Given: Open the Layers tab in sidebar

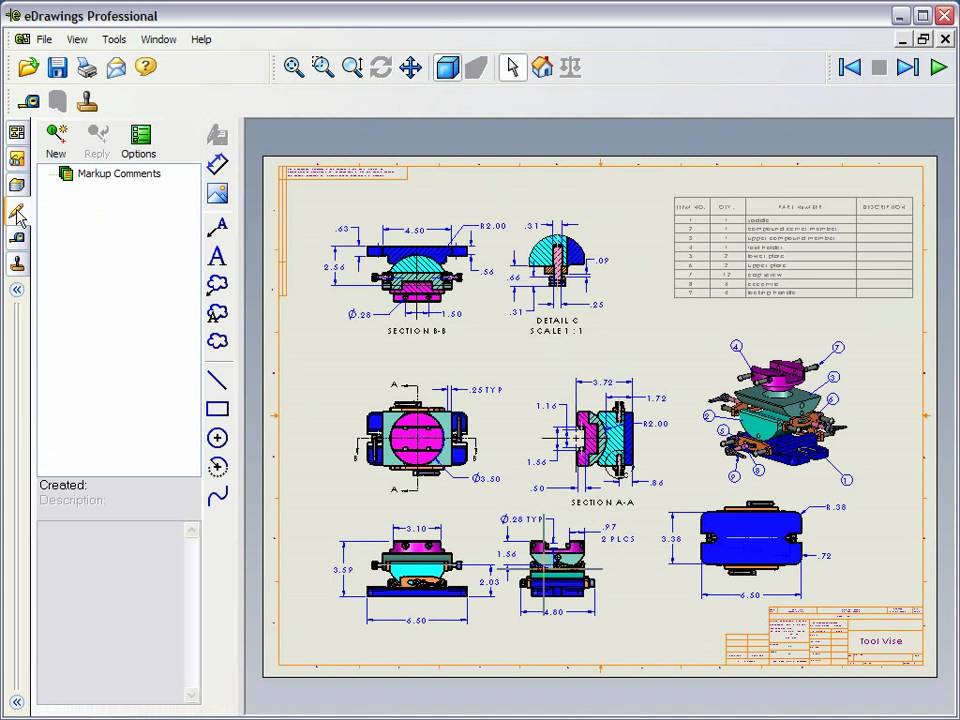Looking at the screenshot, I should (17, 184).
